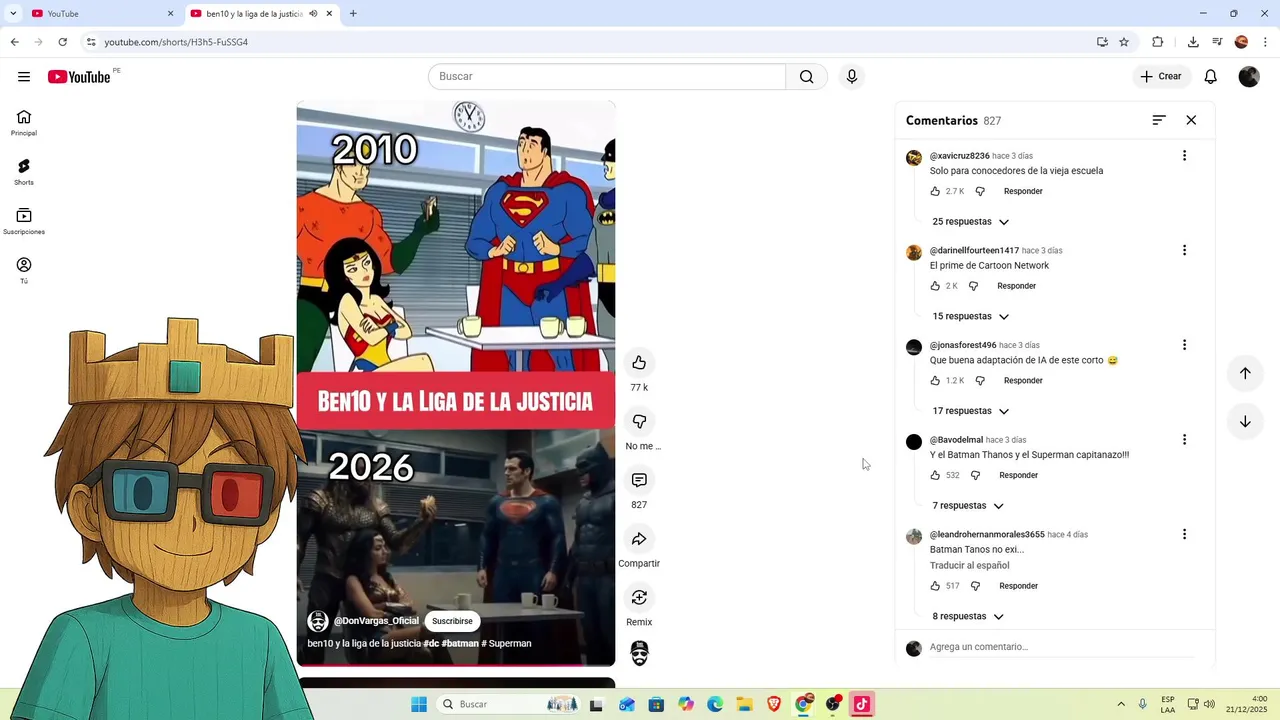The image size is (1280, 720).
Task: Open a new browser tab
Action: (353, 14)
